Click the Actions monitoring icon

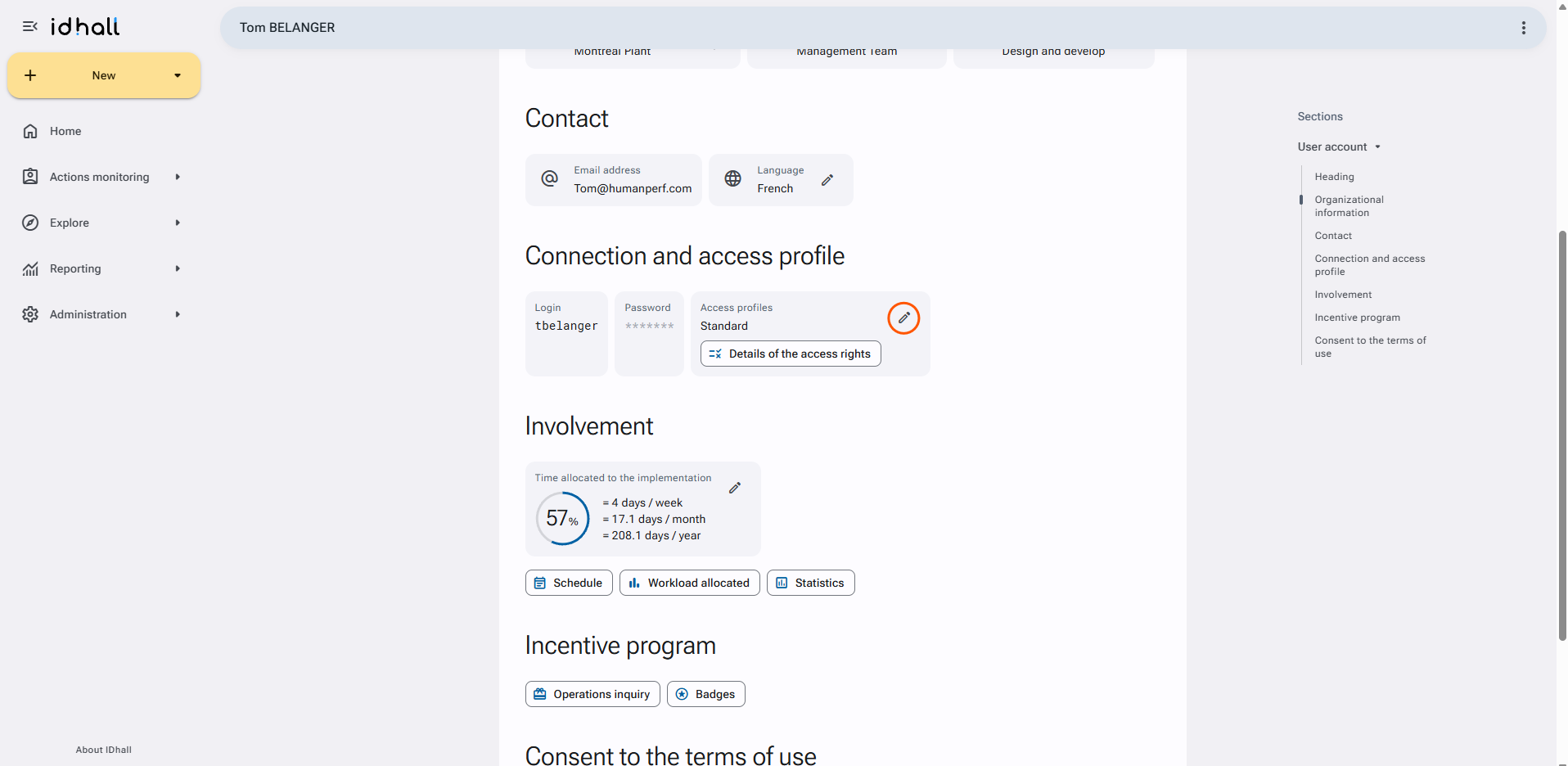coord(30,177)
